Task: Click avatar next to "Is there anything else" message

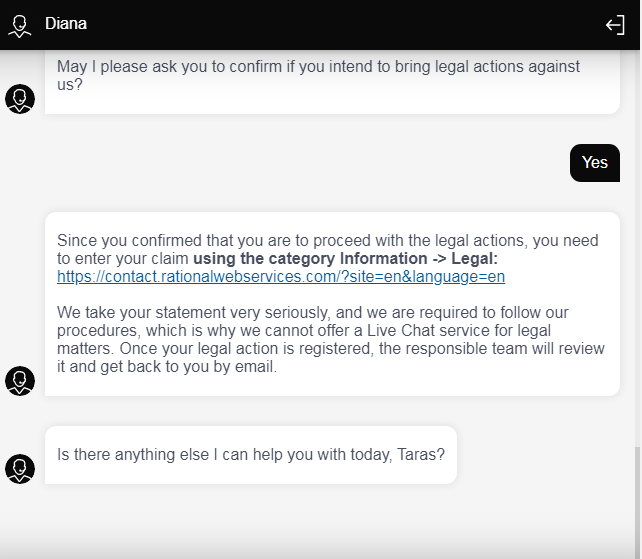Action: [x=20, y=469]
